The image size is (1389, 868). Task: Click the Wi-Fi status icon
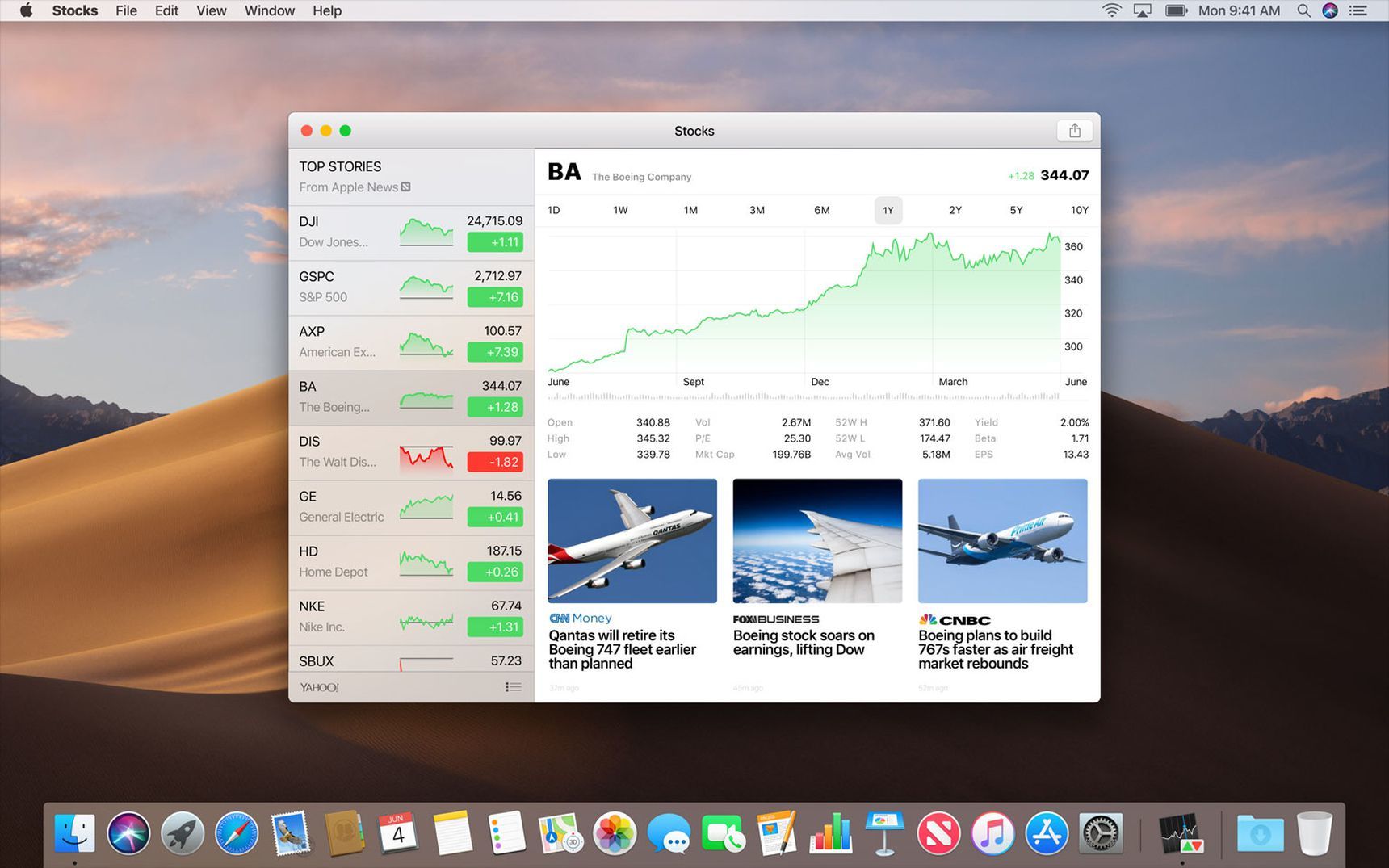1112,10
